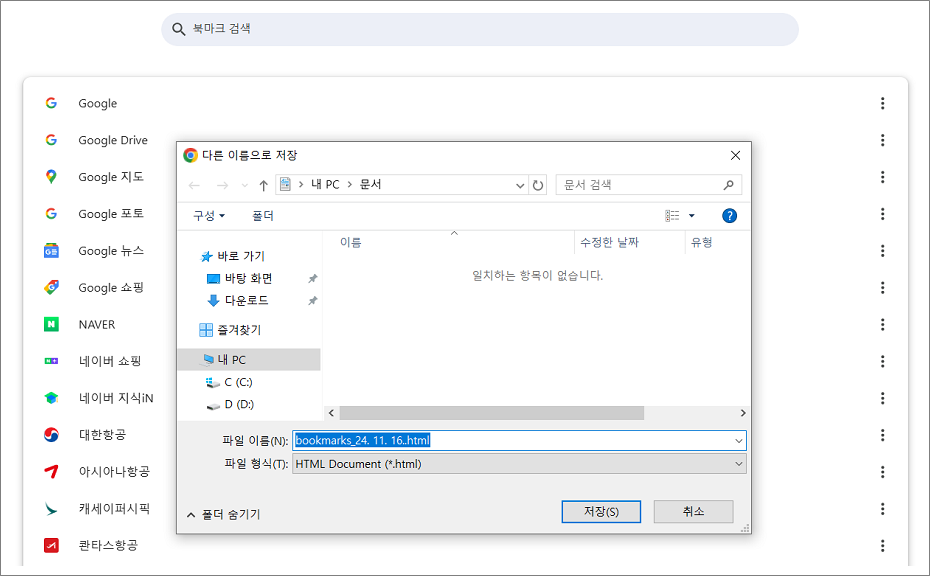Open the address path chevron dropdown
The image size is (930, 576).
[519, 185]
